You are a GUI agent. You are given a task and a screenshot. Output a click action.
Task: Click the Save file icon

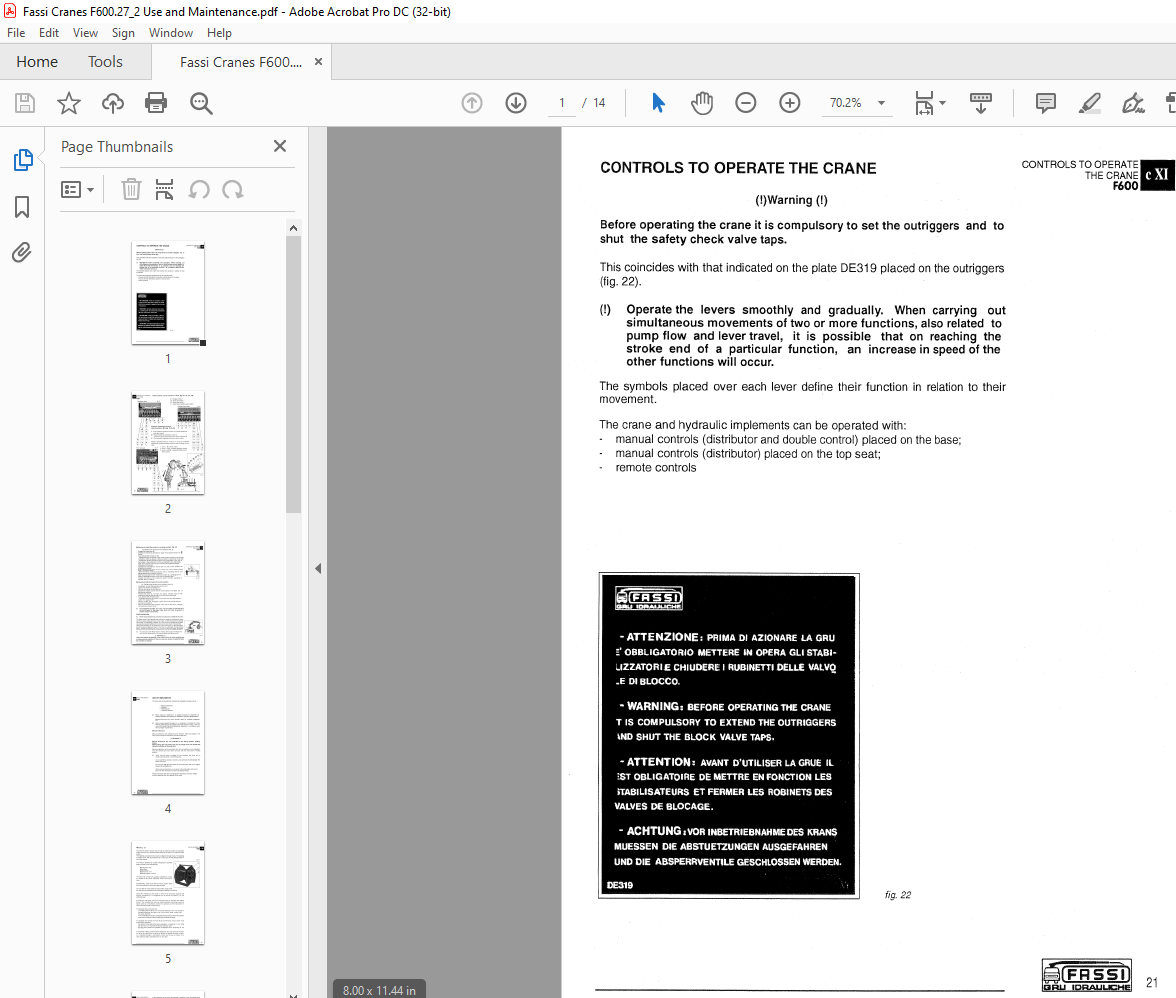pos(25,103)
